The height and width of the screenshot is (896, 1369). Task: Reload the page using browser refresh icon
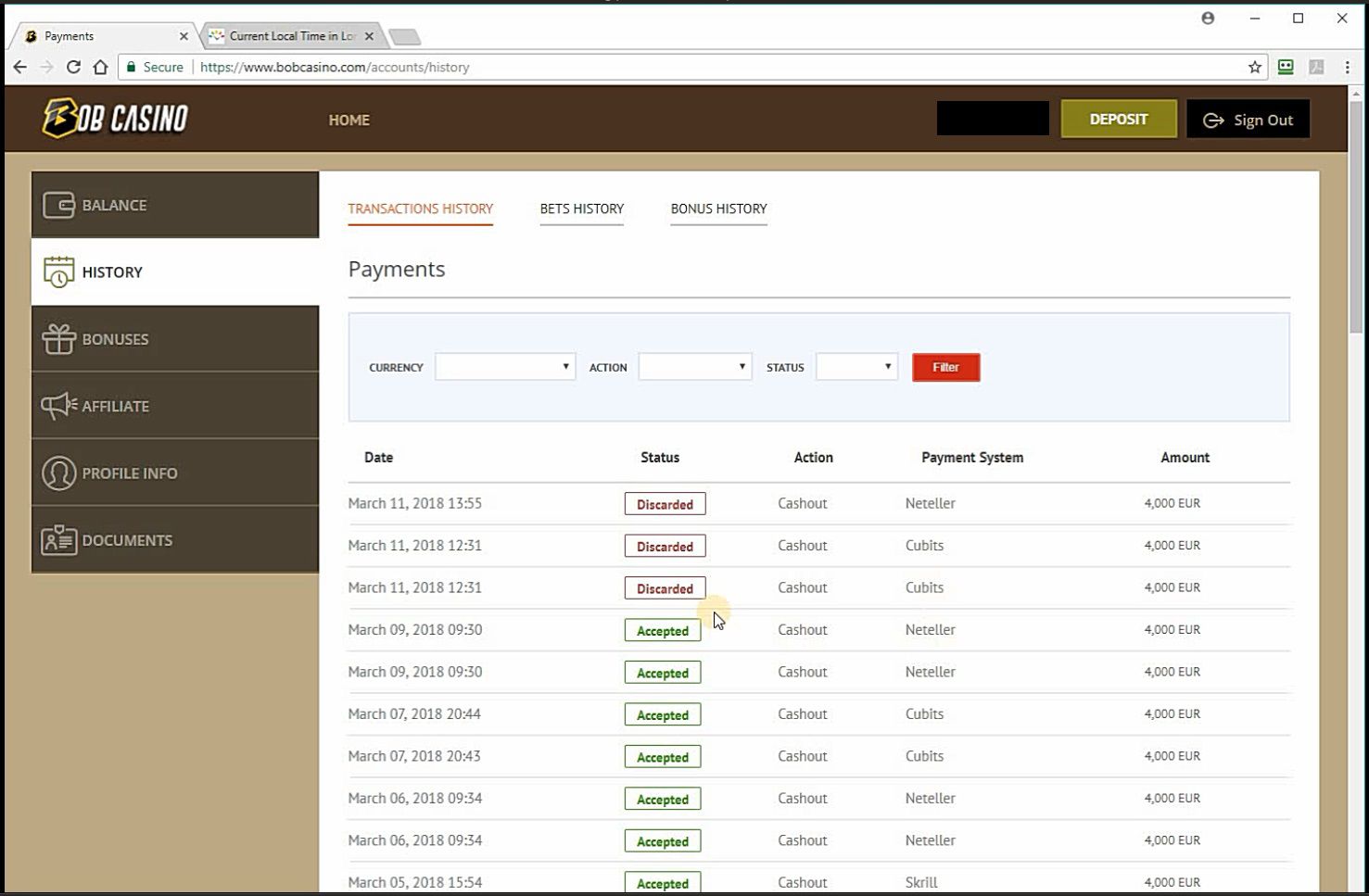click(x=73, y=67)
